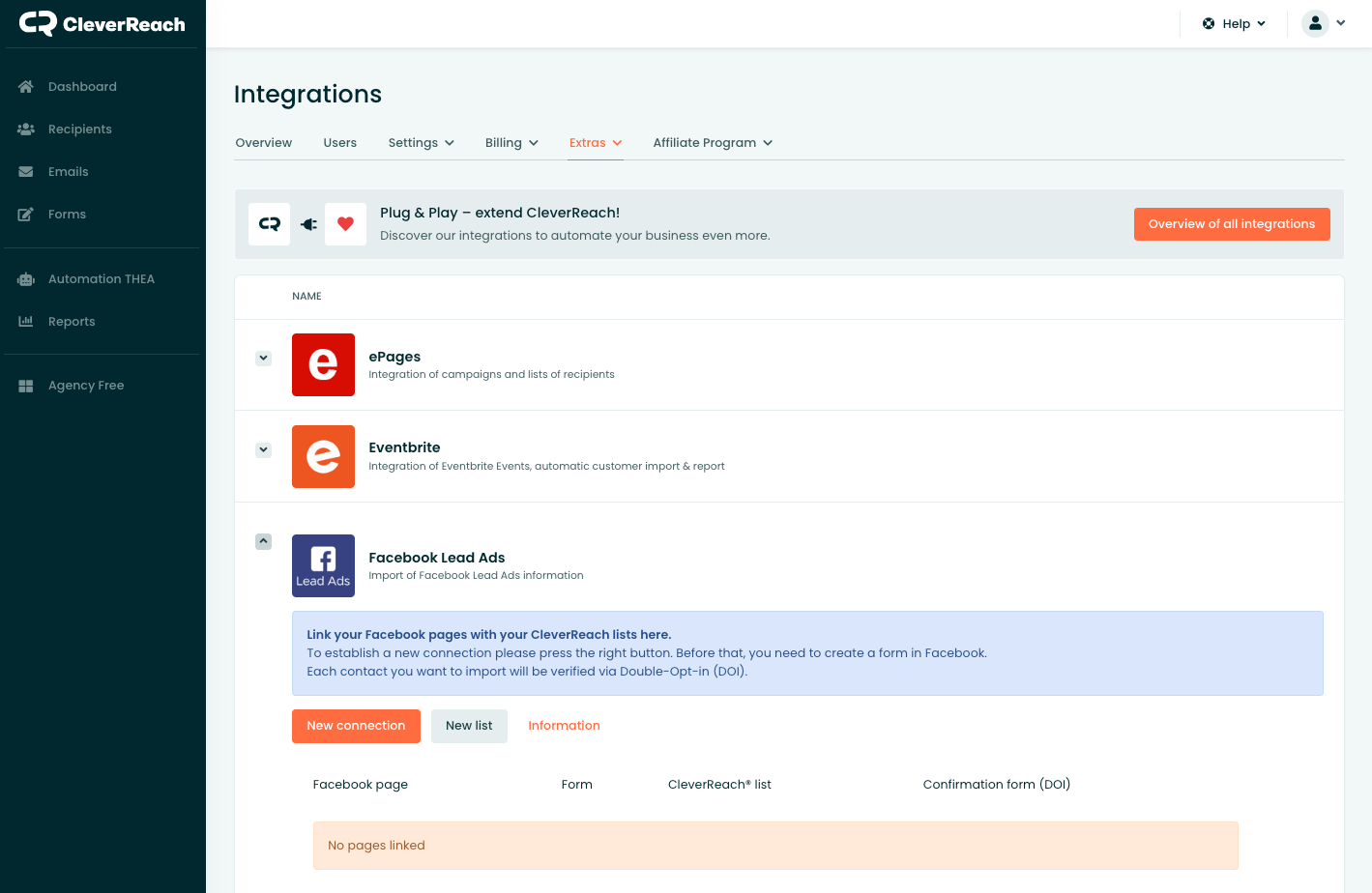Image resolution: width=1372 pixels, height=893 pixels.
Task: Click the NAME column header
Action: click(x=307, y=297)
